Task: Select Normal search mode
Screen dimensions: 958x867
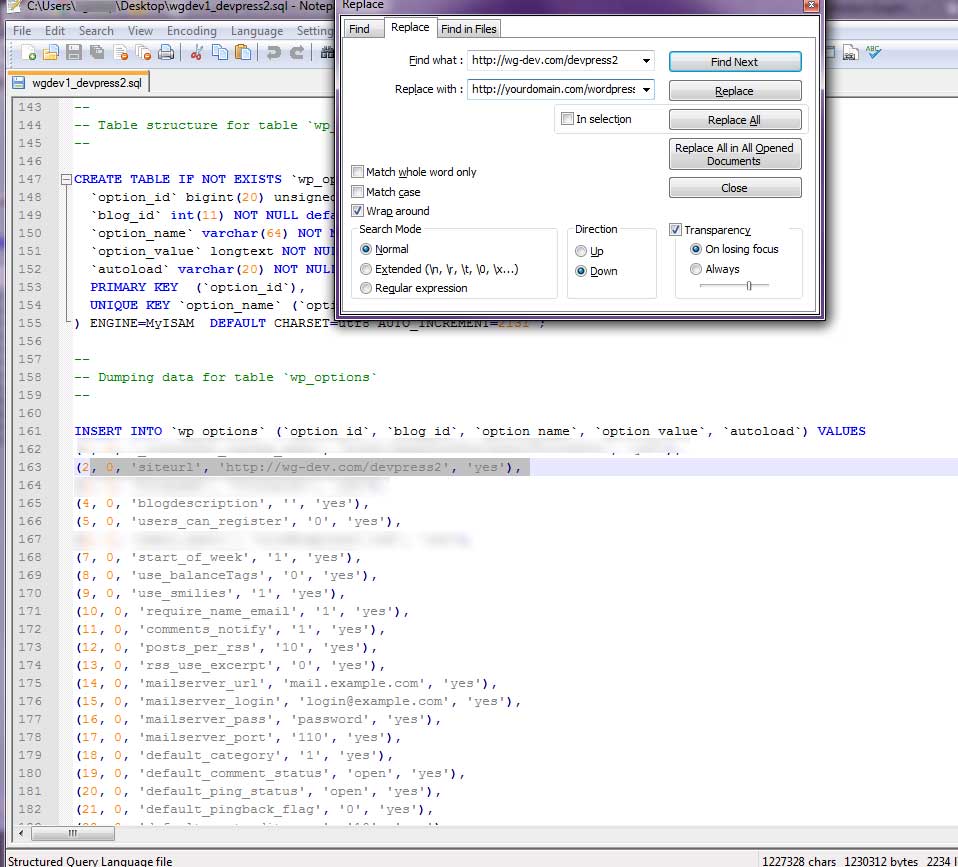Action: (x=366, y=249)
